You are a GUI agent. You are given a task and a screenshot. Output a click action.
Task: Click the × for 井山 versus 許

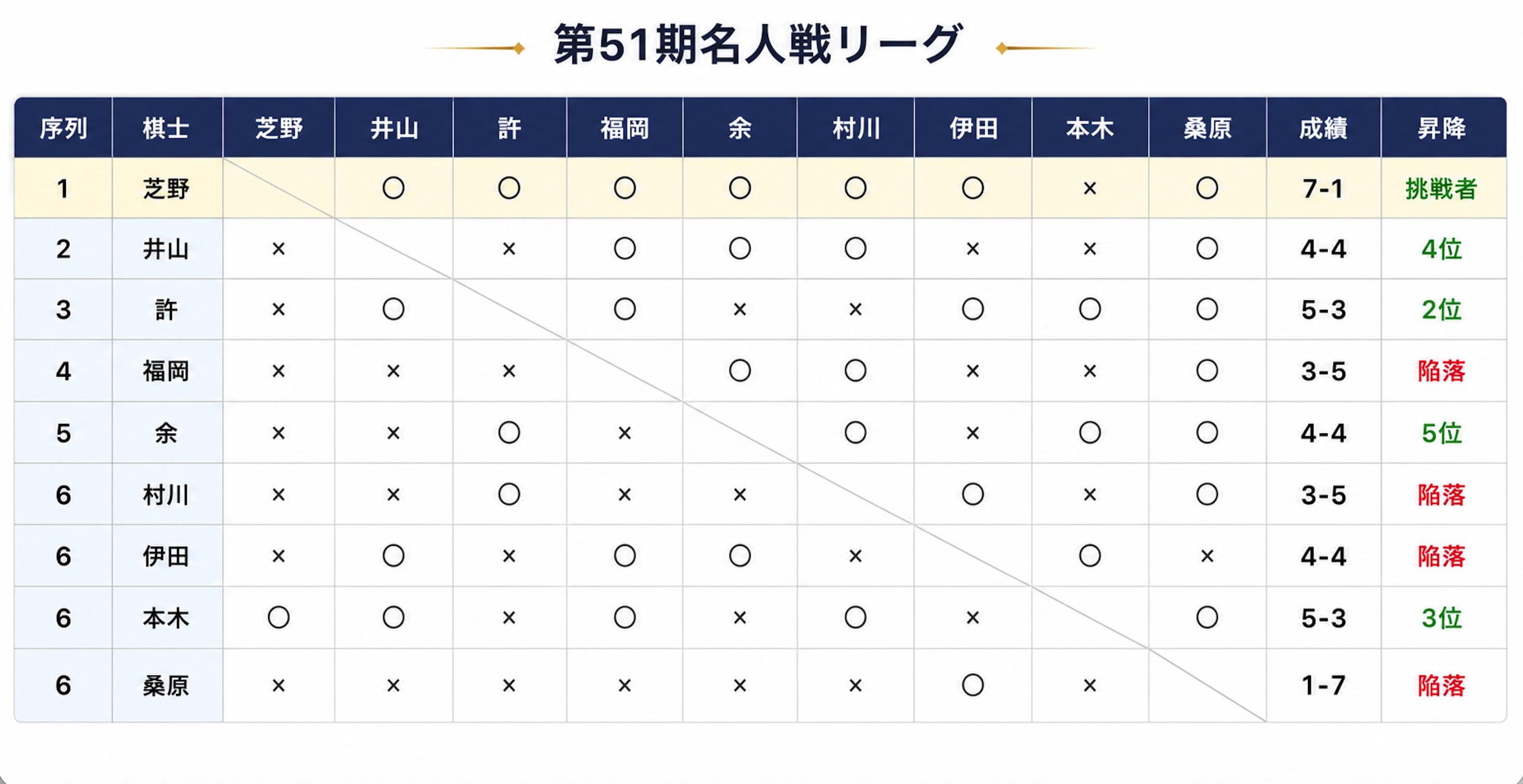[509, 249]
